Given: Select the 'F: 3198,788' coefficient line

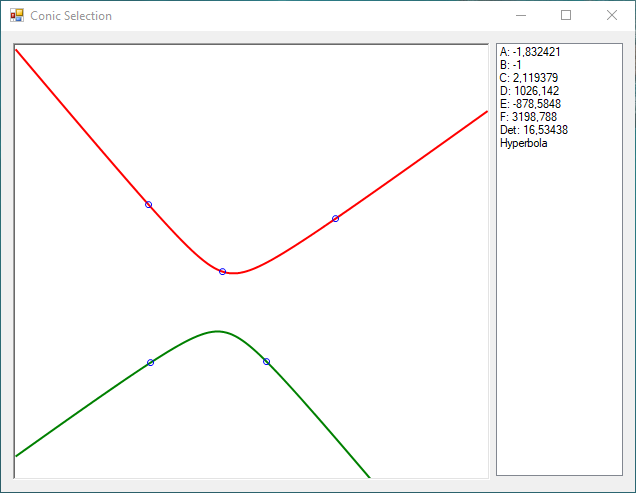Looking at the screenshot, I should [528, 117].
